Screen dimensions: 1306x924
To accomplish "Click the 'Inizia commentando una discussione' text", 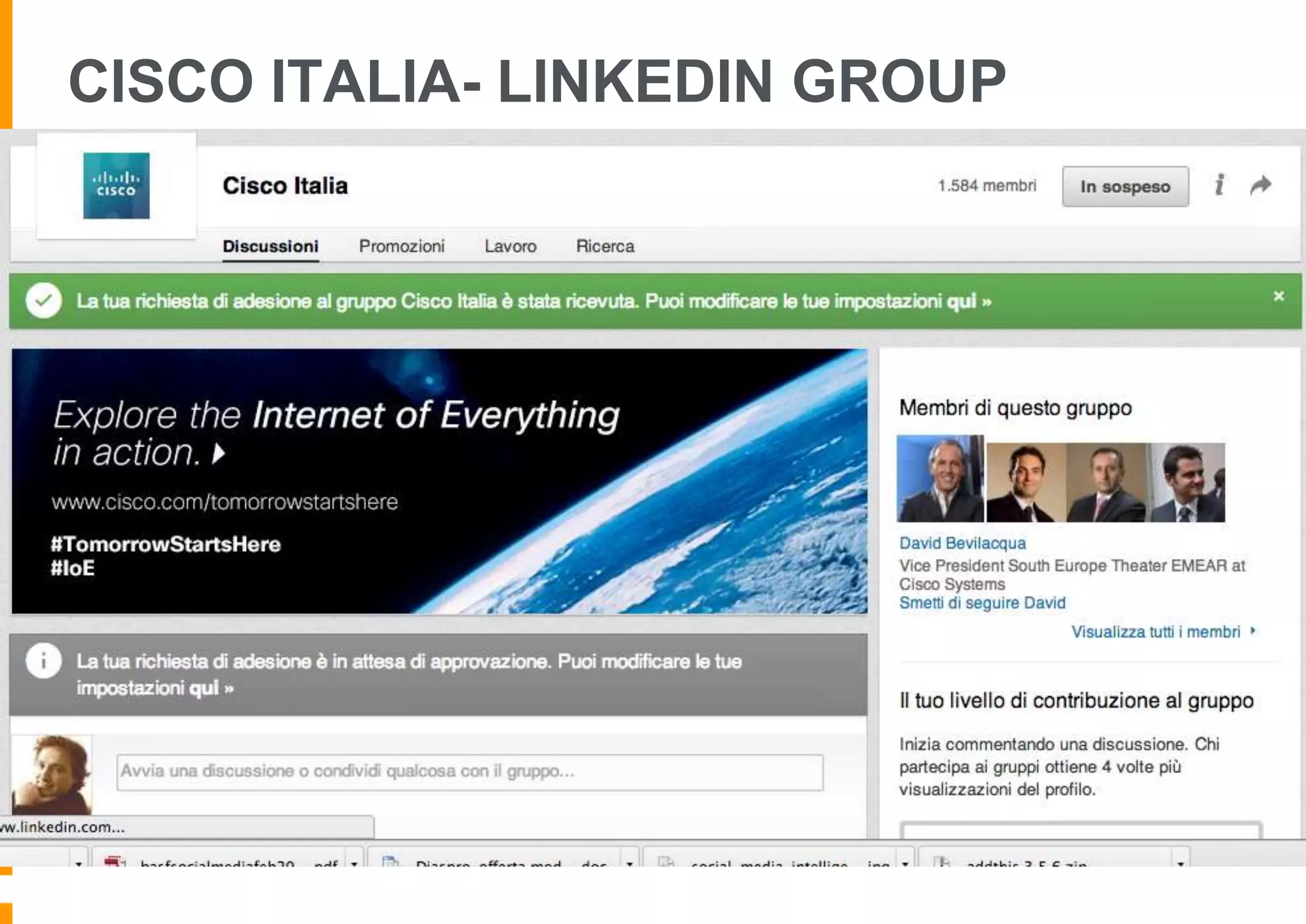I will [1059, 766].
